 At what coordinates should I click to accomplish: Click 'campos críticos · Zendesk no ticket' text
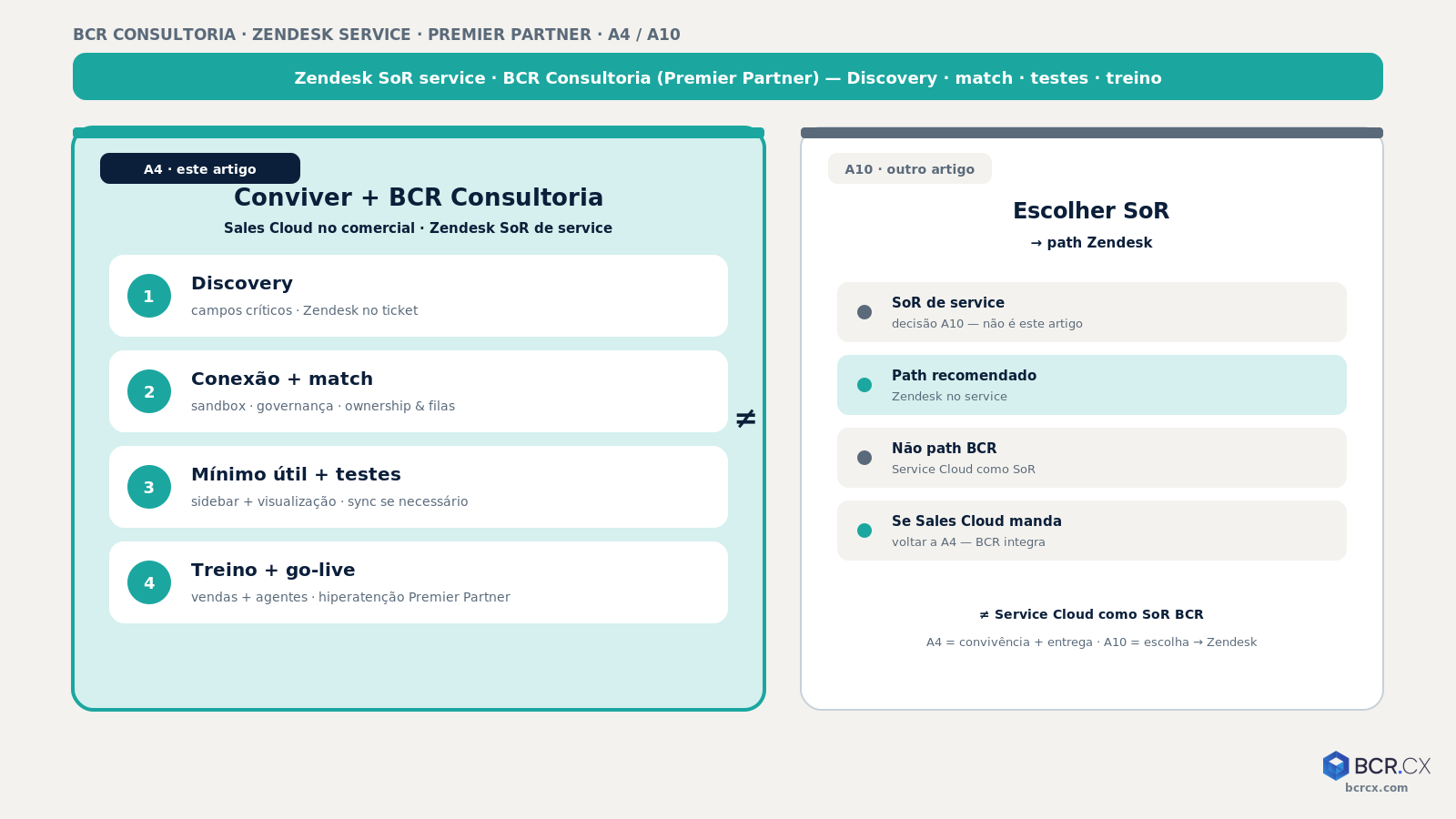tap(305, 310)
